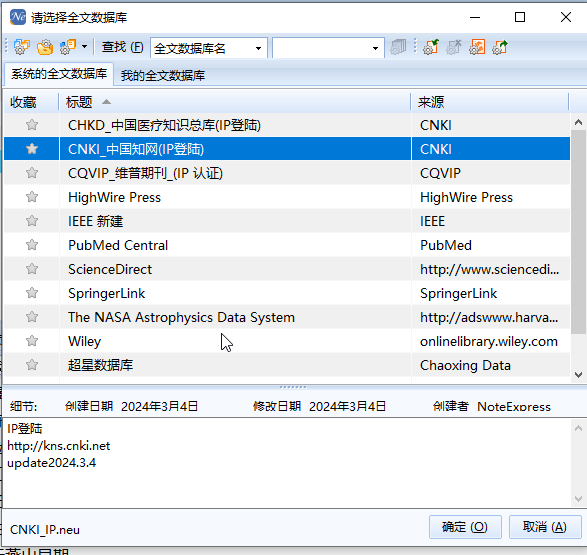The height and width of the screenshot is (555, 587).
Task: Click the list scrollbar down arrow
Action: coord(578,375)
